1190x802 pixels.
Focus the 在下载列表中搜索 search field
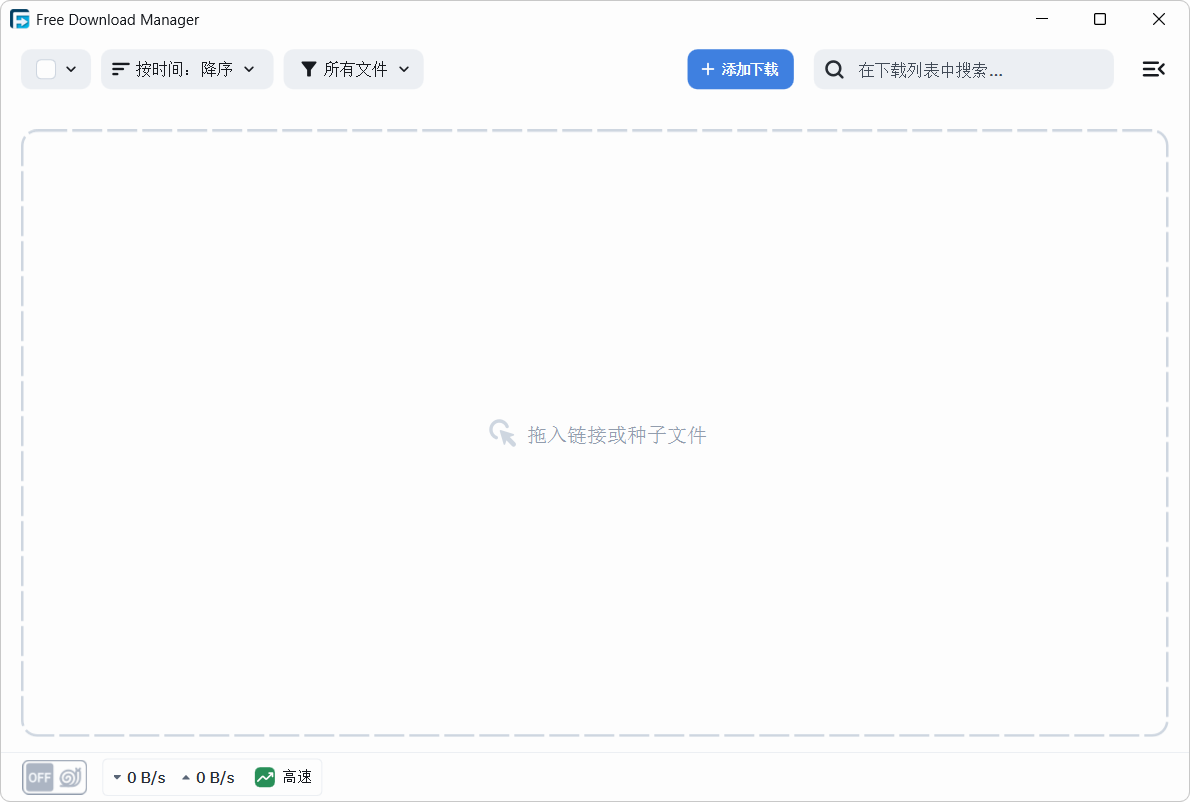(964, 69)
